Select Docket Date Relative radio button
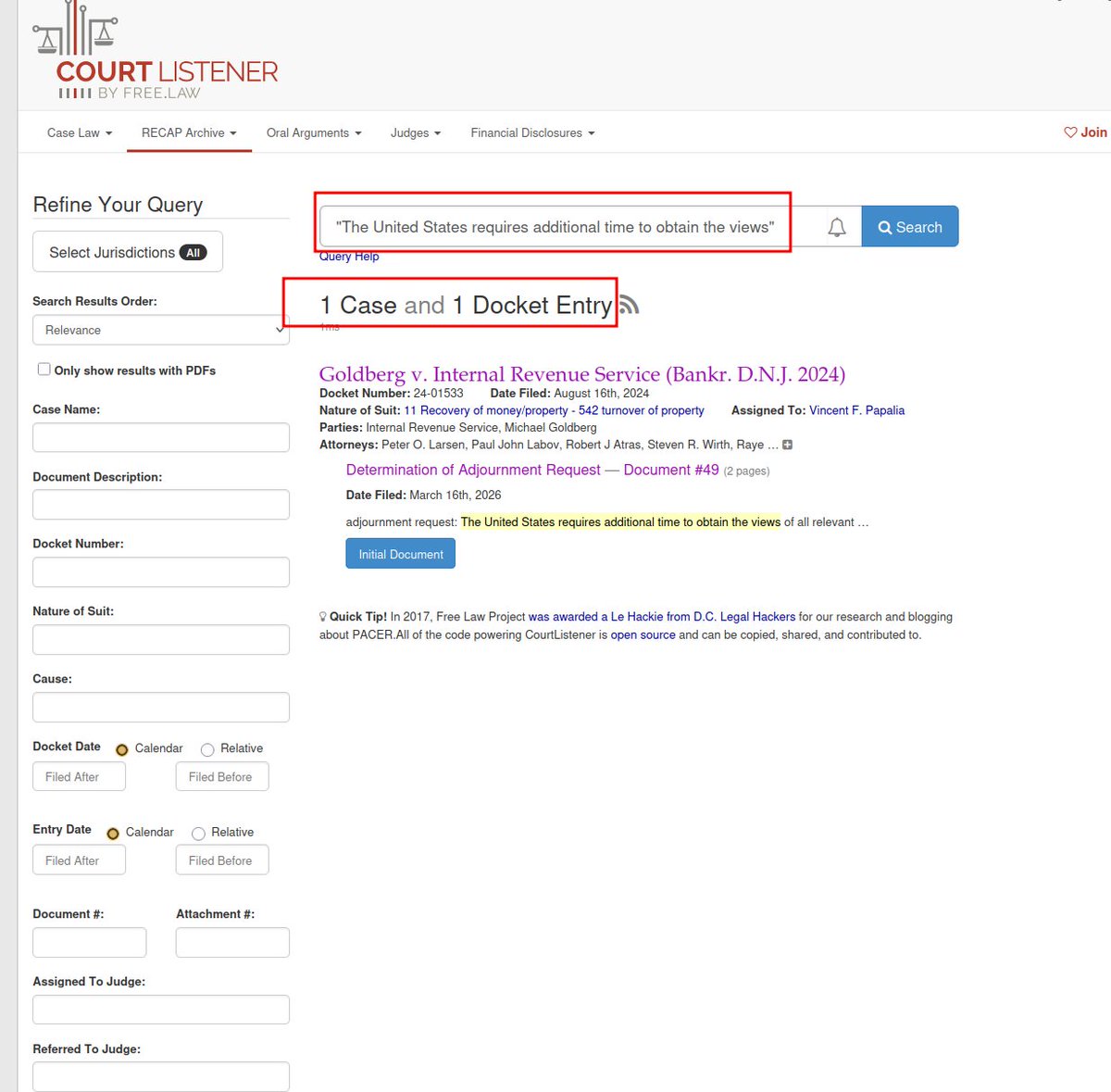This screenshot has width=1111, height=1092. point(207,749)
